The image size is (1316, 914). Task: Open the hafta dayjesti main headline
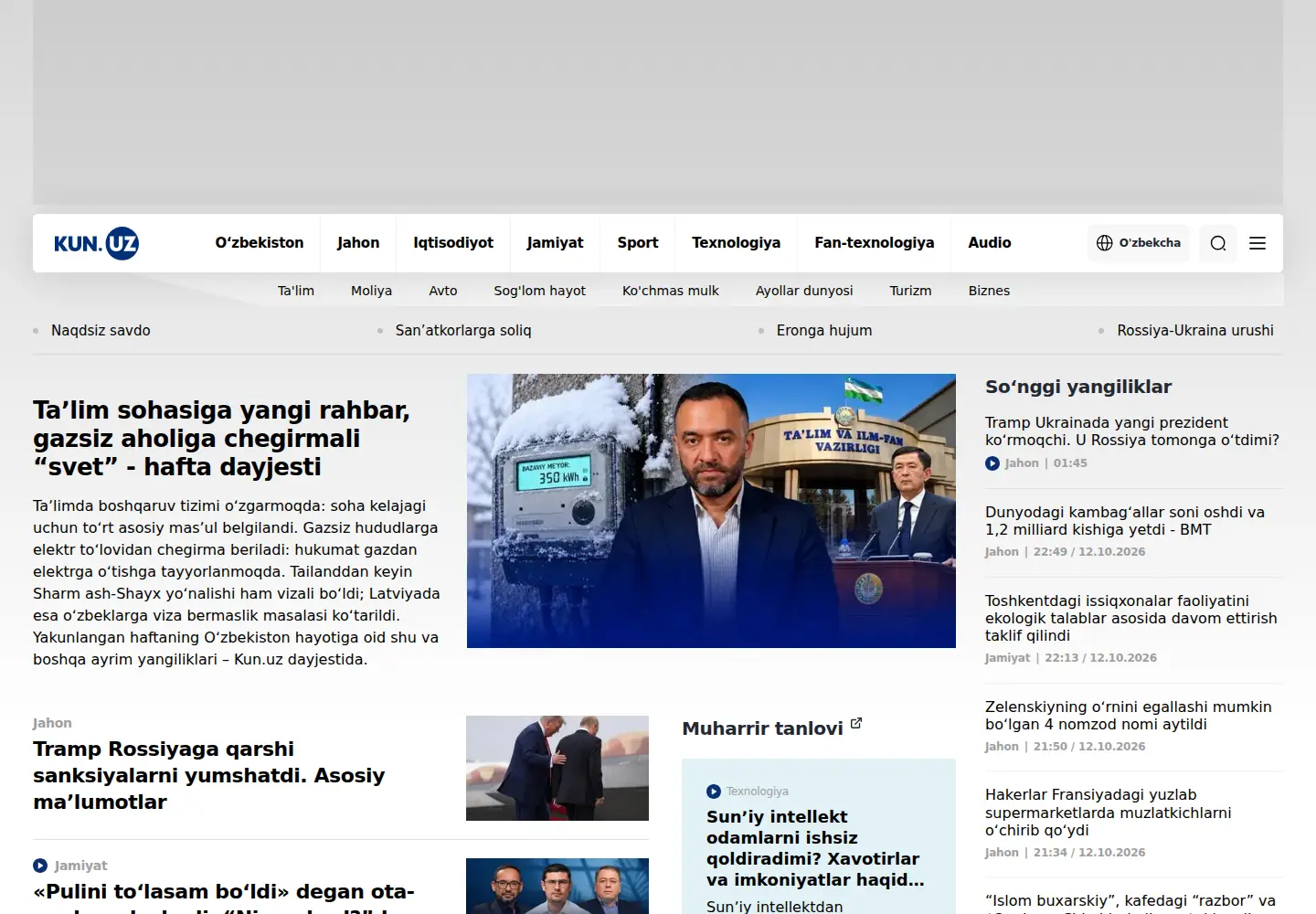click(x=221, y=439)
